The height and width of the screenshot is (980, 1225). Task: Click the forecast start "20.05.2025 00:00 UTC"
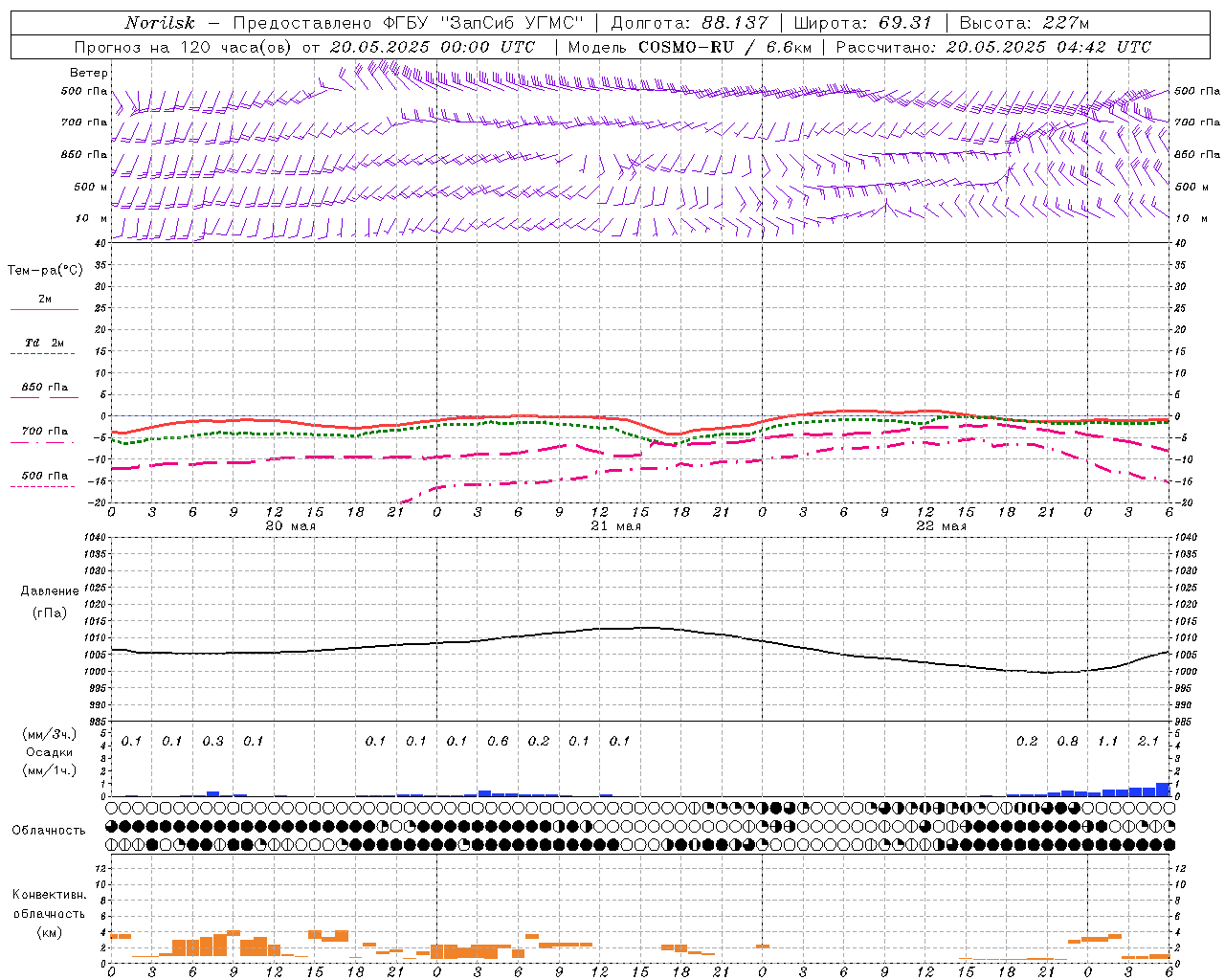[x=433, y=47]
